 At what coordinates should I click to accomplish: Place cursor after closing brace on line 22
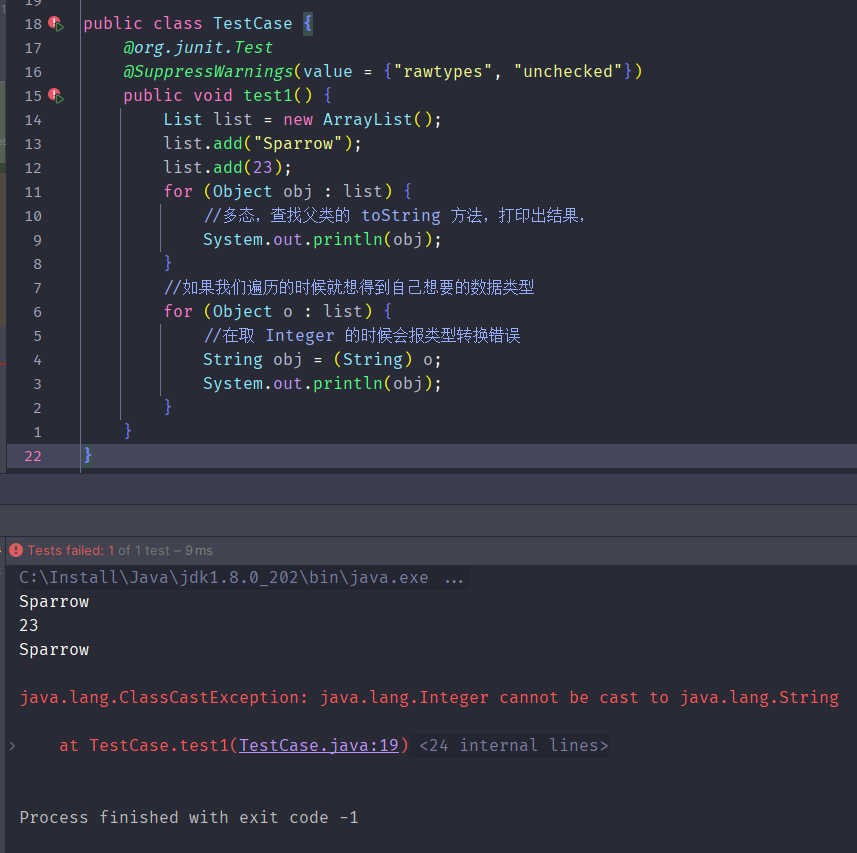pos(95,455)
